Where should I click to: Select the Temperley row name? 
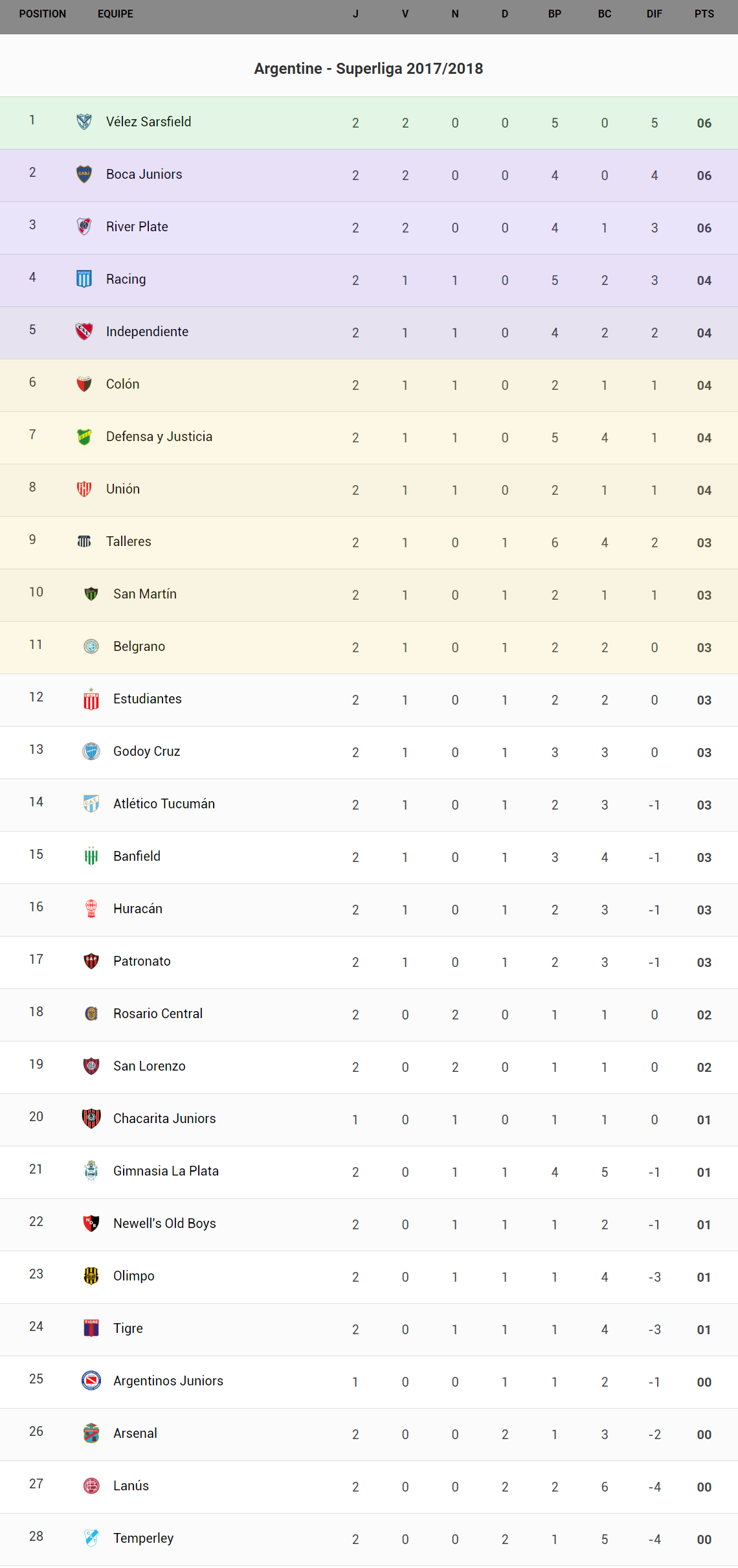coord(143,1538)
